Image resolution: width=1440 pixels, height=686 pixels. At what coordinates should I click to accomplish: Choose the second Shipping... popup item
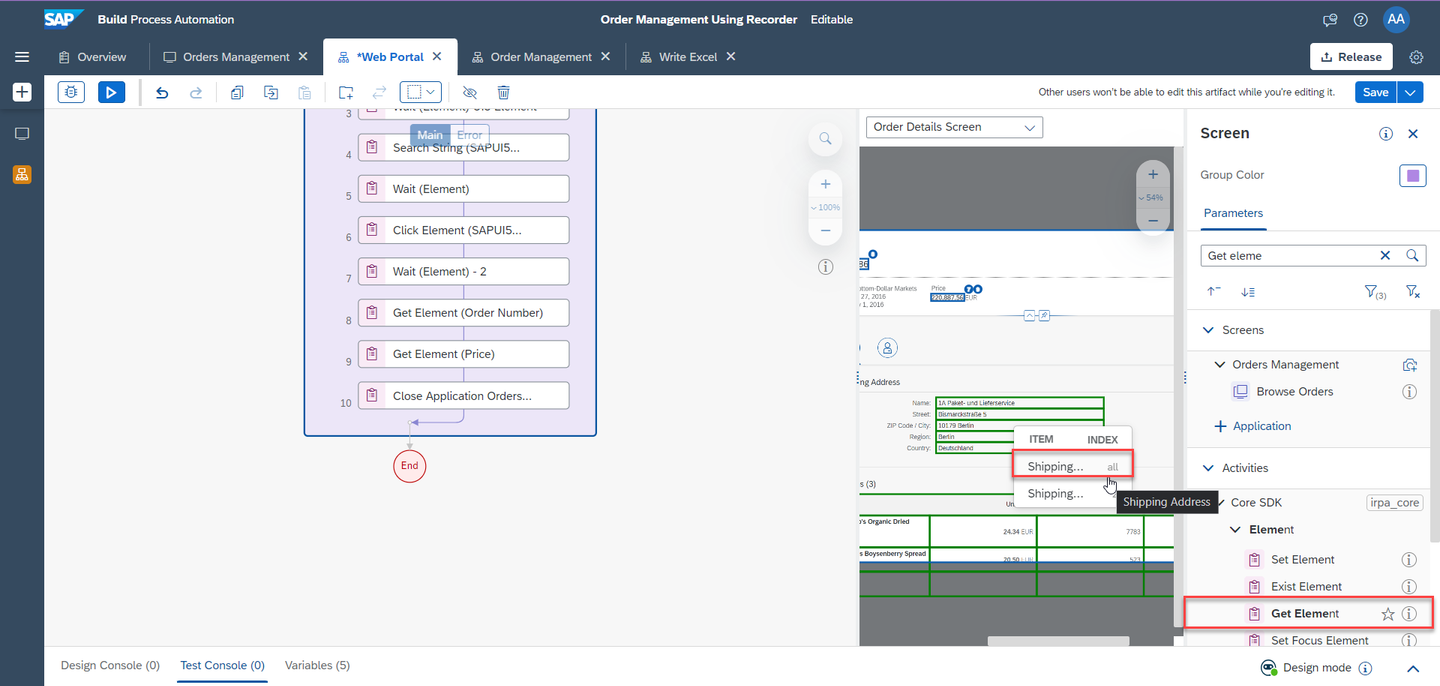tap(1073, 494)
